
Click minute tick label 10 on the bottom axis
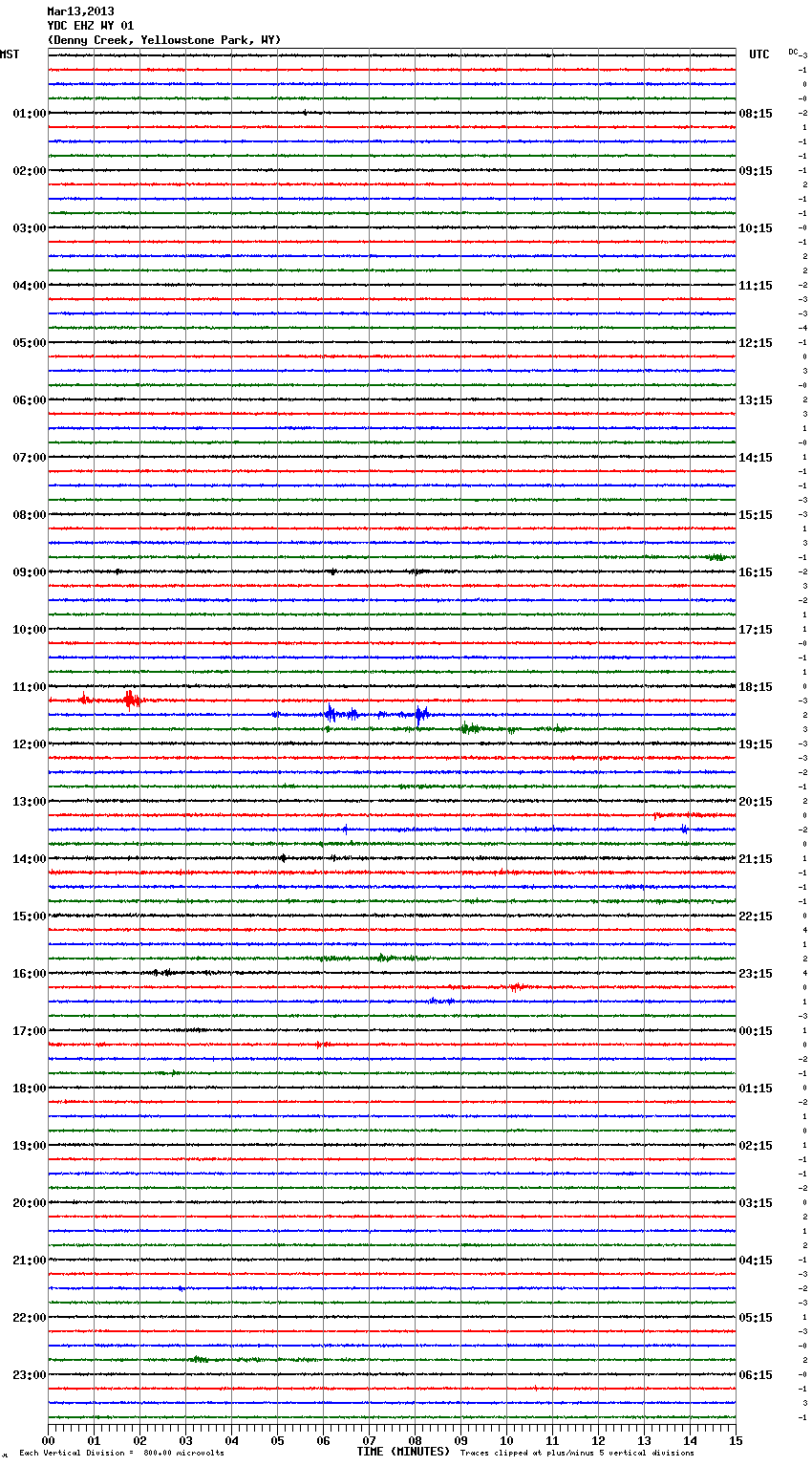[506, 1440]
